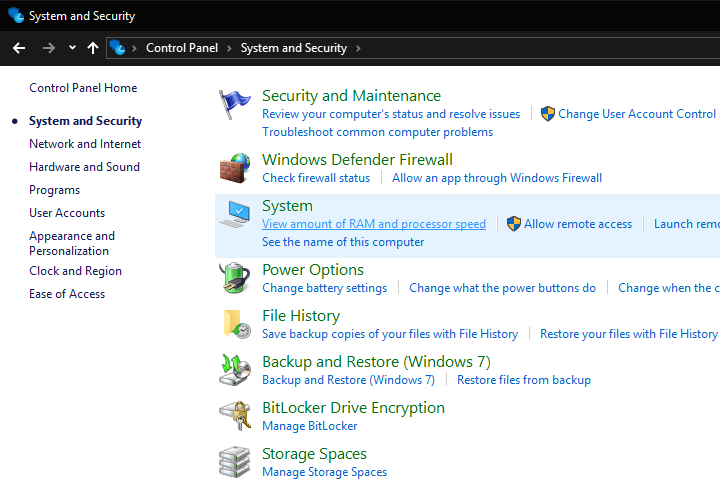Click the Power Options battery icon
The width and height of the screenshot is (720, 480).
[x=235, y=277]
